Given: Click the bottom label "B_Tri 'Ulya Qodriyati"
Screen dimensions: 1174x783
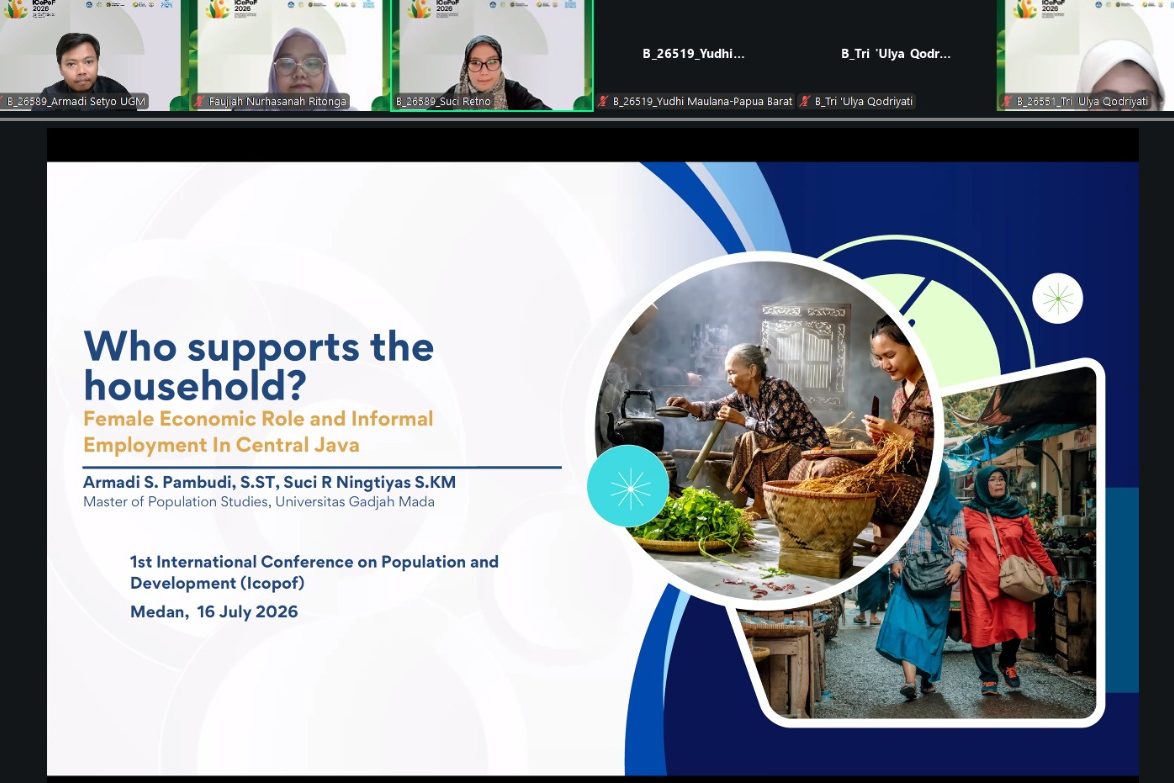Looking at the screenshot, I should point(863,101).
